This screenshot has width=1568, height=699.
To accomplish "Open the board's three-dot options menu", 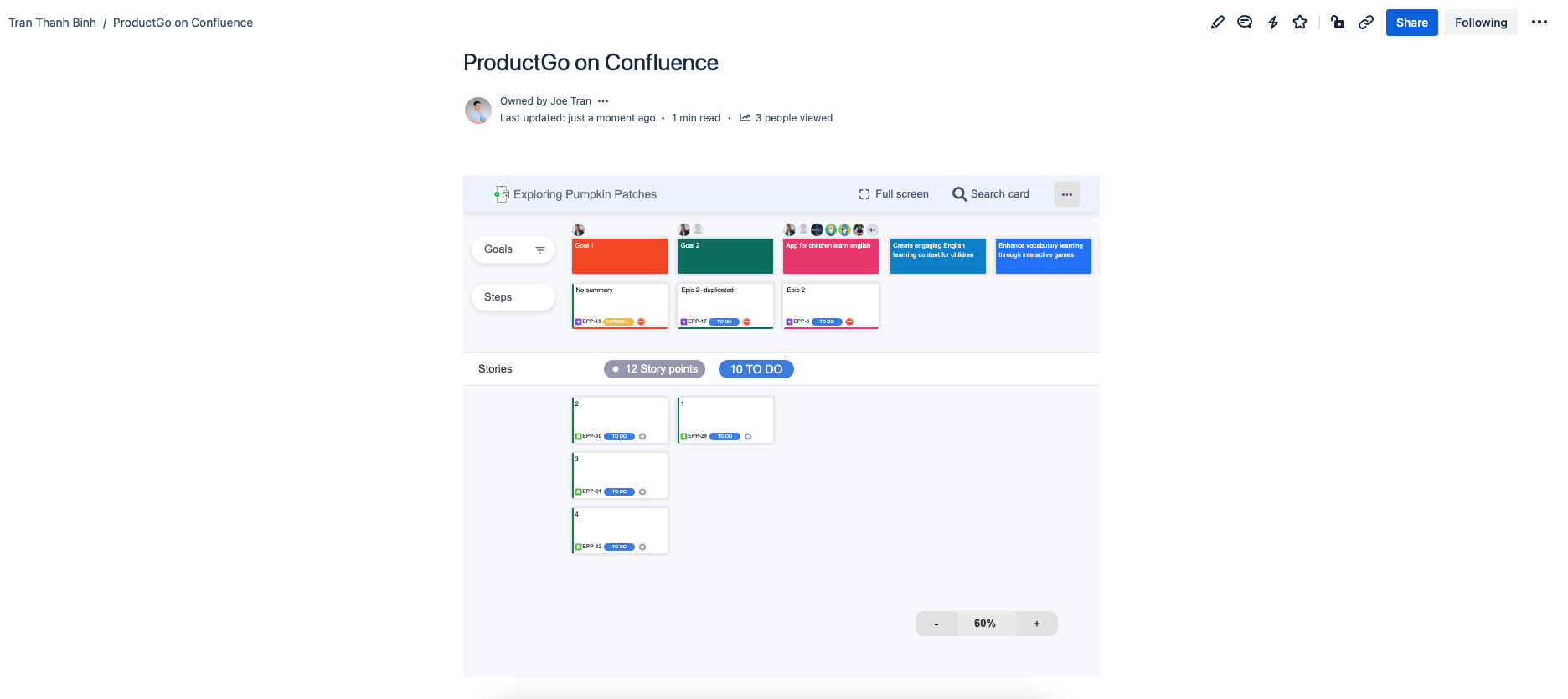I will point(1066,194).
